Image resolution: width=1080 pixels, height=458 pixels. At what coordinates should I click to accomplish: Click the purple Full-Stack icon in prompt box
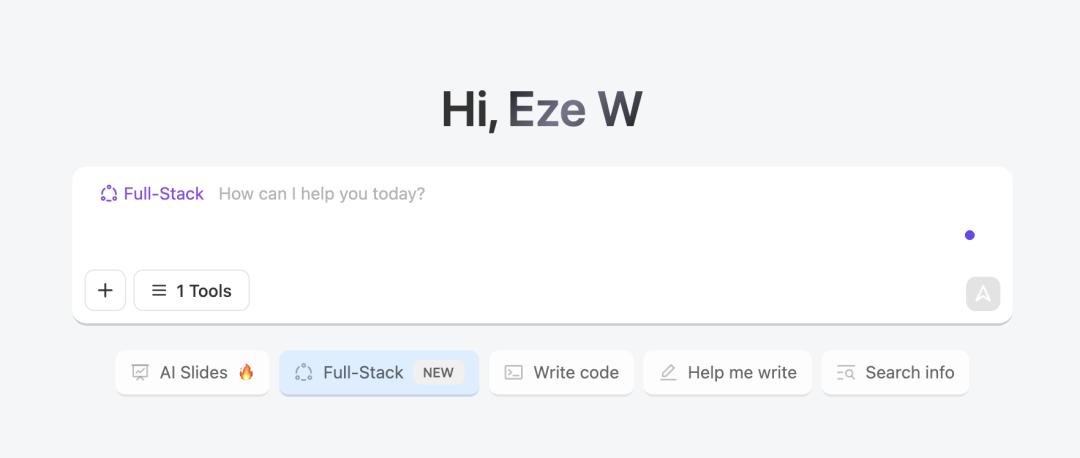[109, 194]
